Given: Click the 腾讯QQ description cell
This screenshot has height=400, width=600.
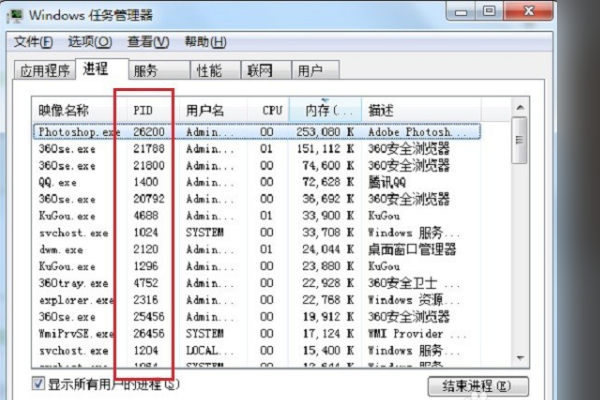Looking at the screenshot, I should pos(387,182).
